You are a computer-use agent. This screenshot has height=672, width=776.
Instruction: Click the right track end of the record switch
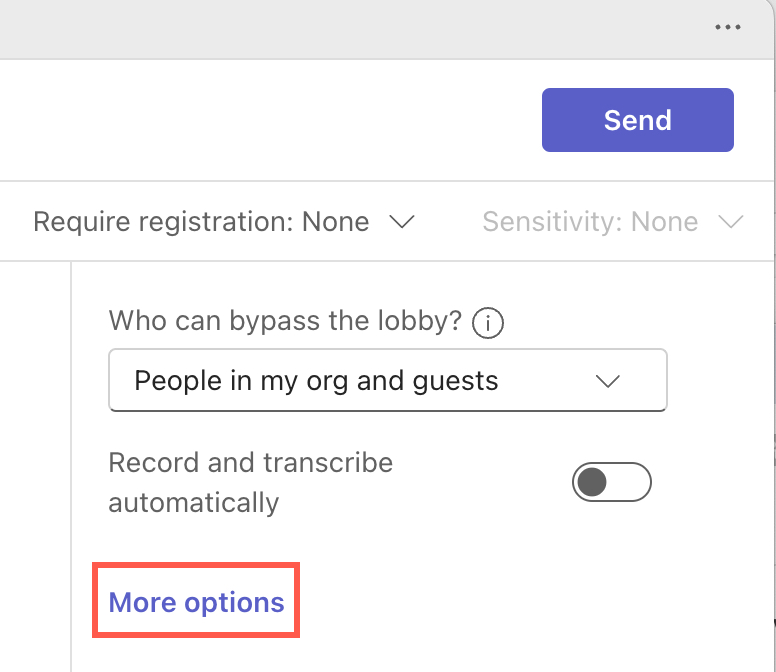coord(635,482)
